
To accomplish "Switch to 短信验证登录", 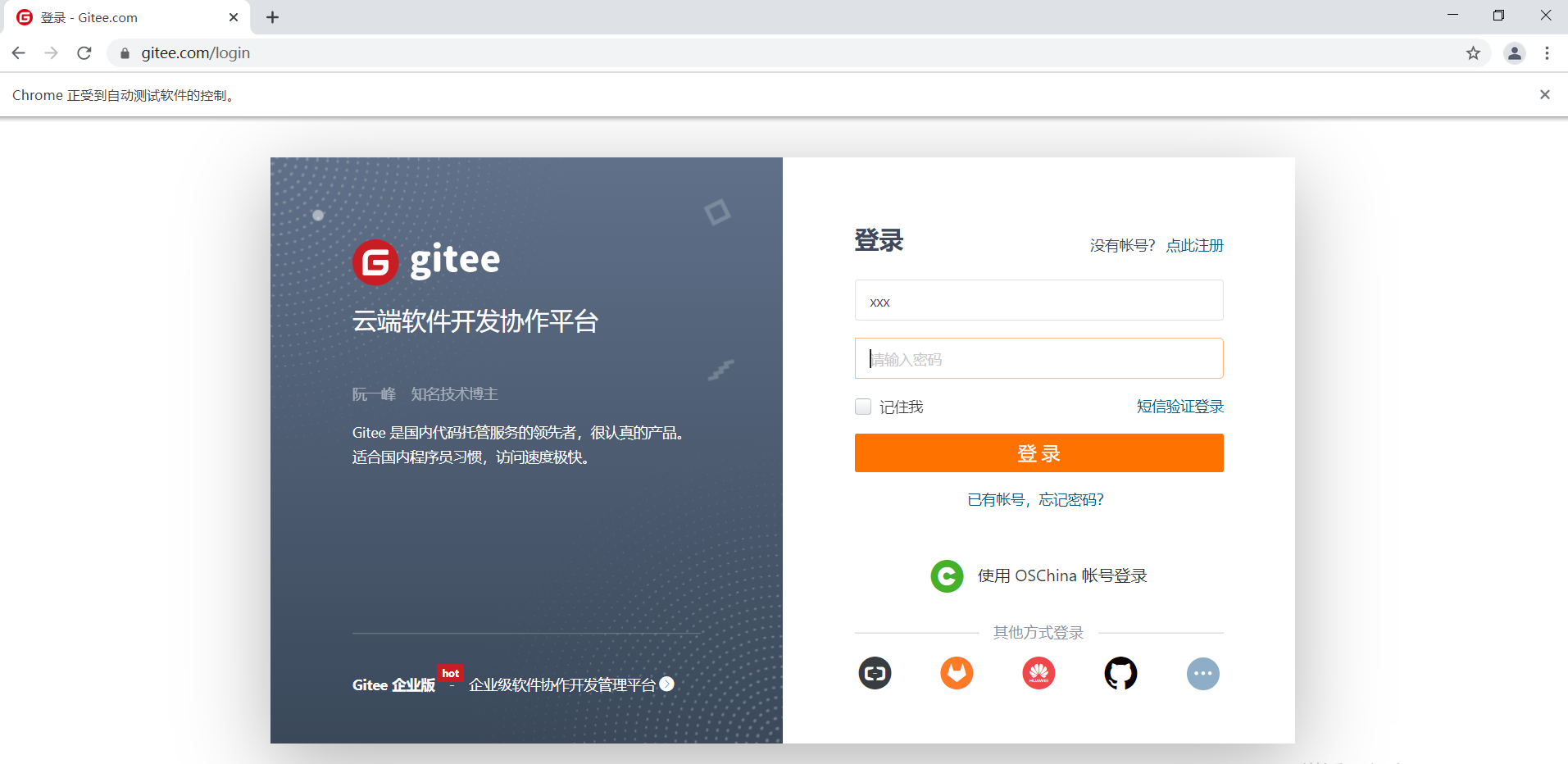I will (1179, 407).
